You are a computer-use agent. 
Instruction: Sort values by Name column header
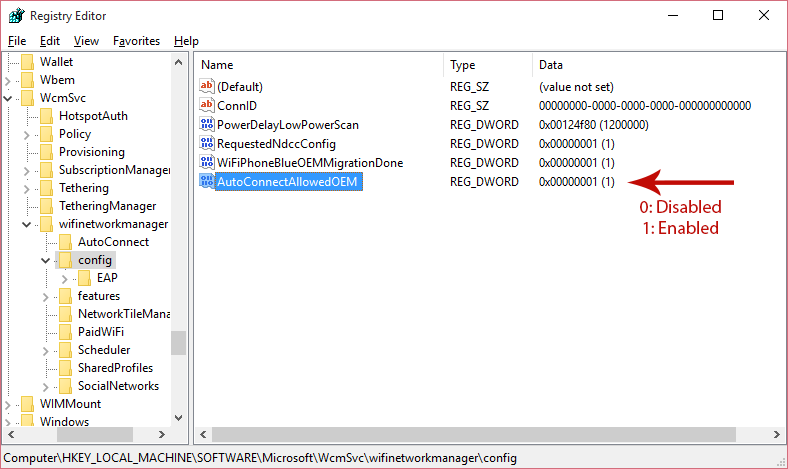(318, 64)
